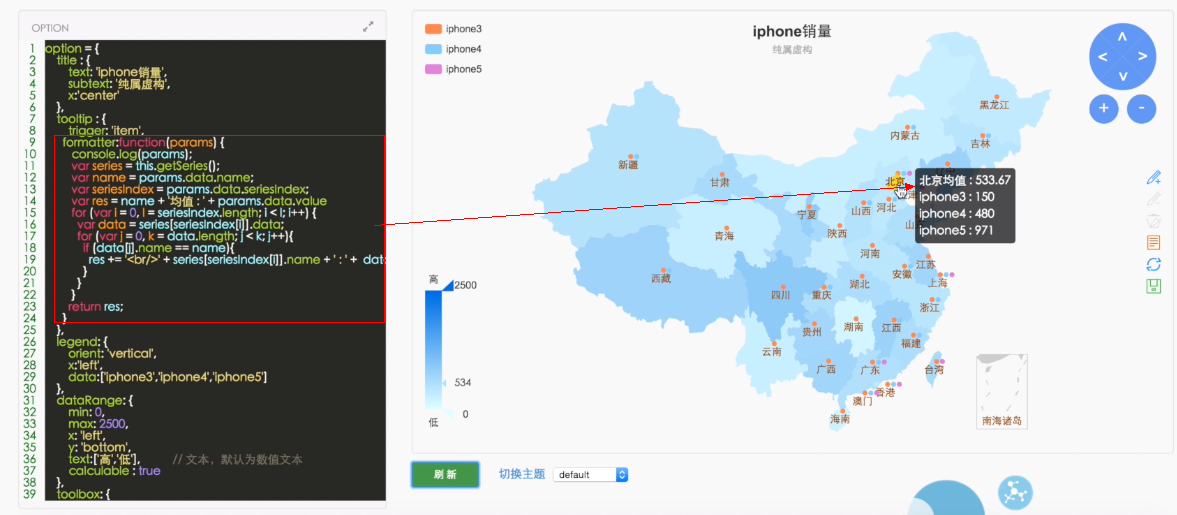
Task: Select 黑龙江 province on the map
Action: click(x=994, y=105)
